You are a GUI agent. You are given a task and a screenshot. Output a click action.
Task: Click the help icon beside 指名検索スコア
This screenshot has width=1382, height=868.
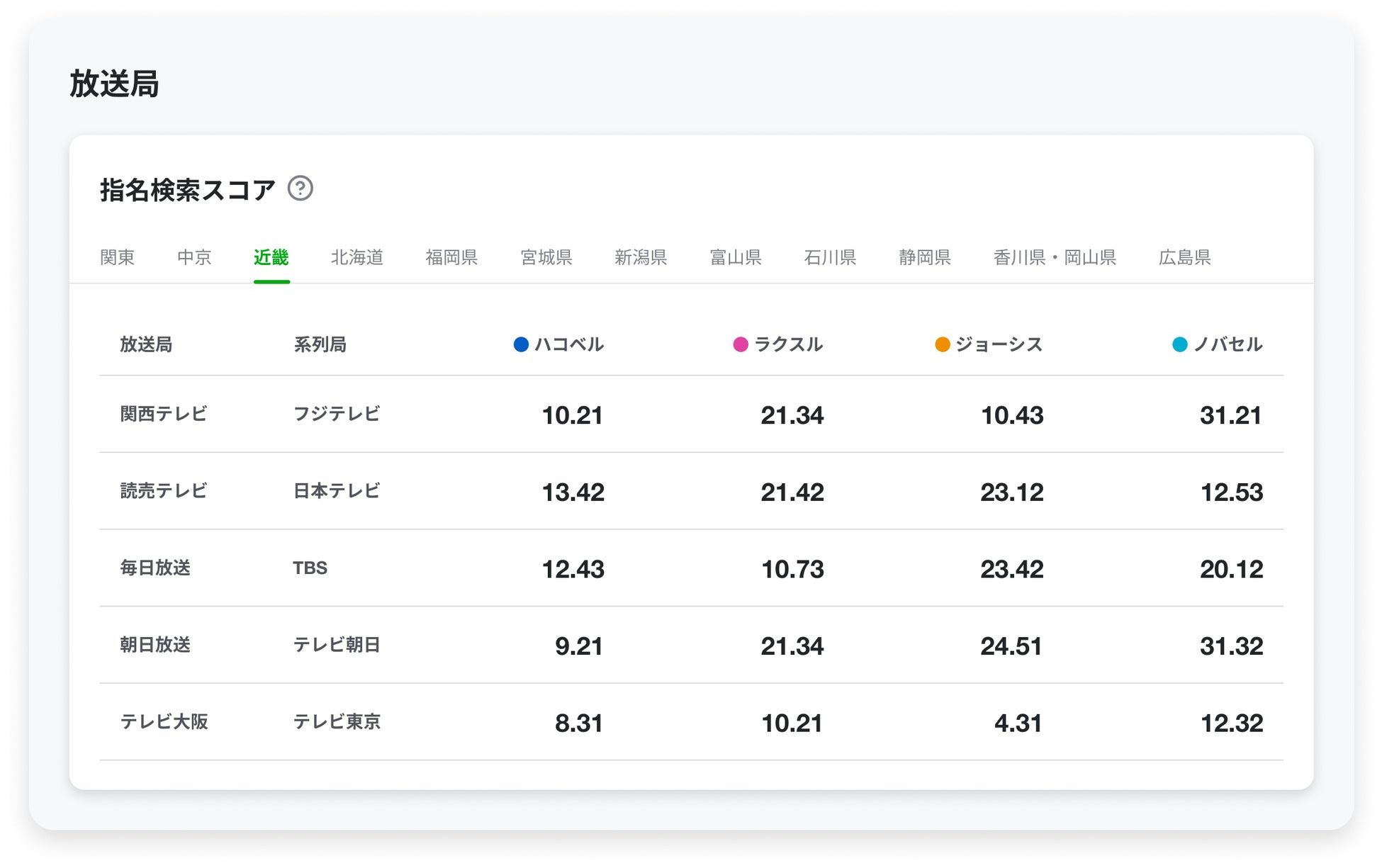(300, 188)
